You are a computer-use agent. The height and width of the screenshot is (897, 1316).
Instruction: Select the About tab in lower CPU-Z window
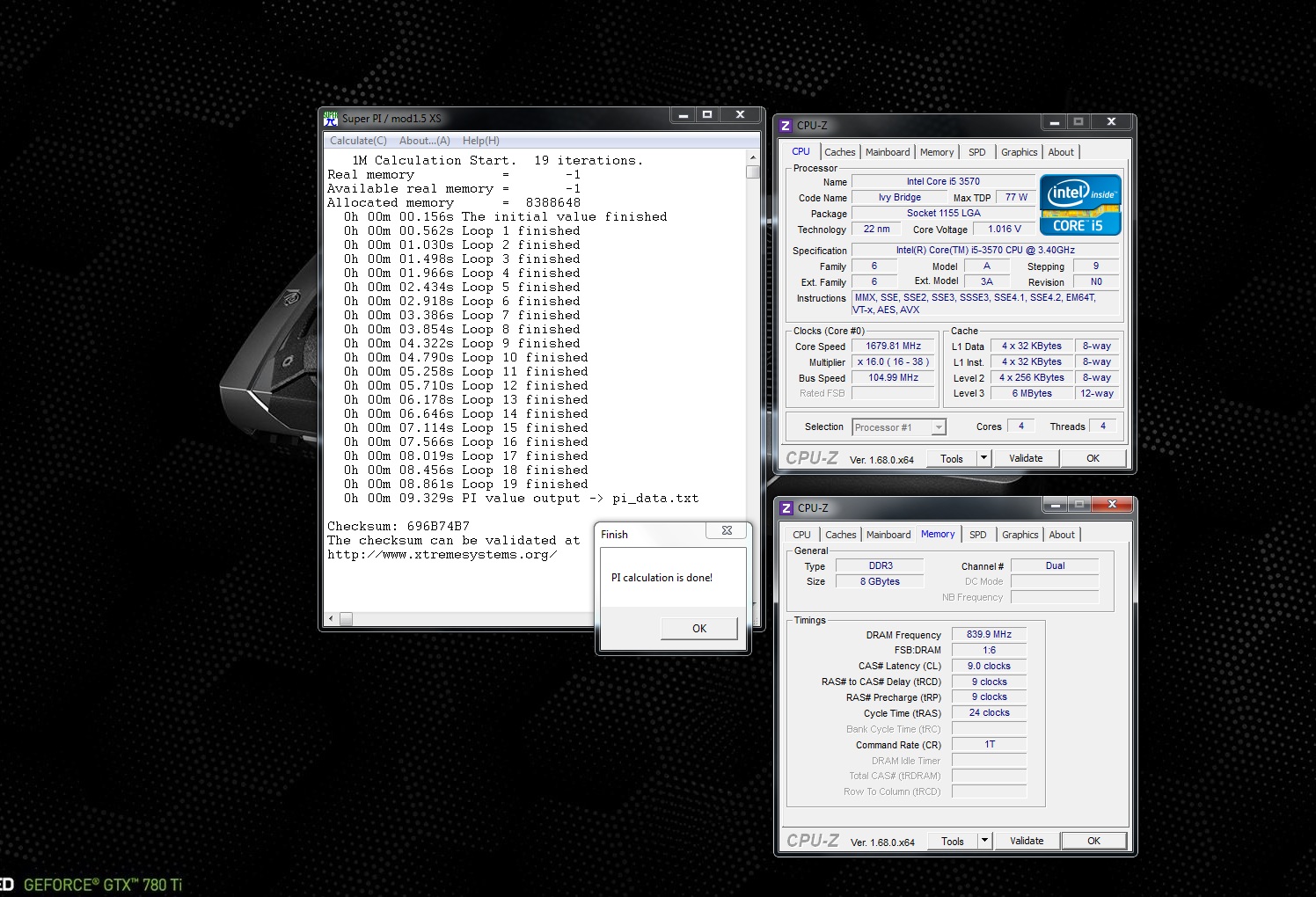[x=1062, y=535]
